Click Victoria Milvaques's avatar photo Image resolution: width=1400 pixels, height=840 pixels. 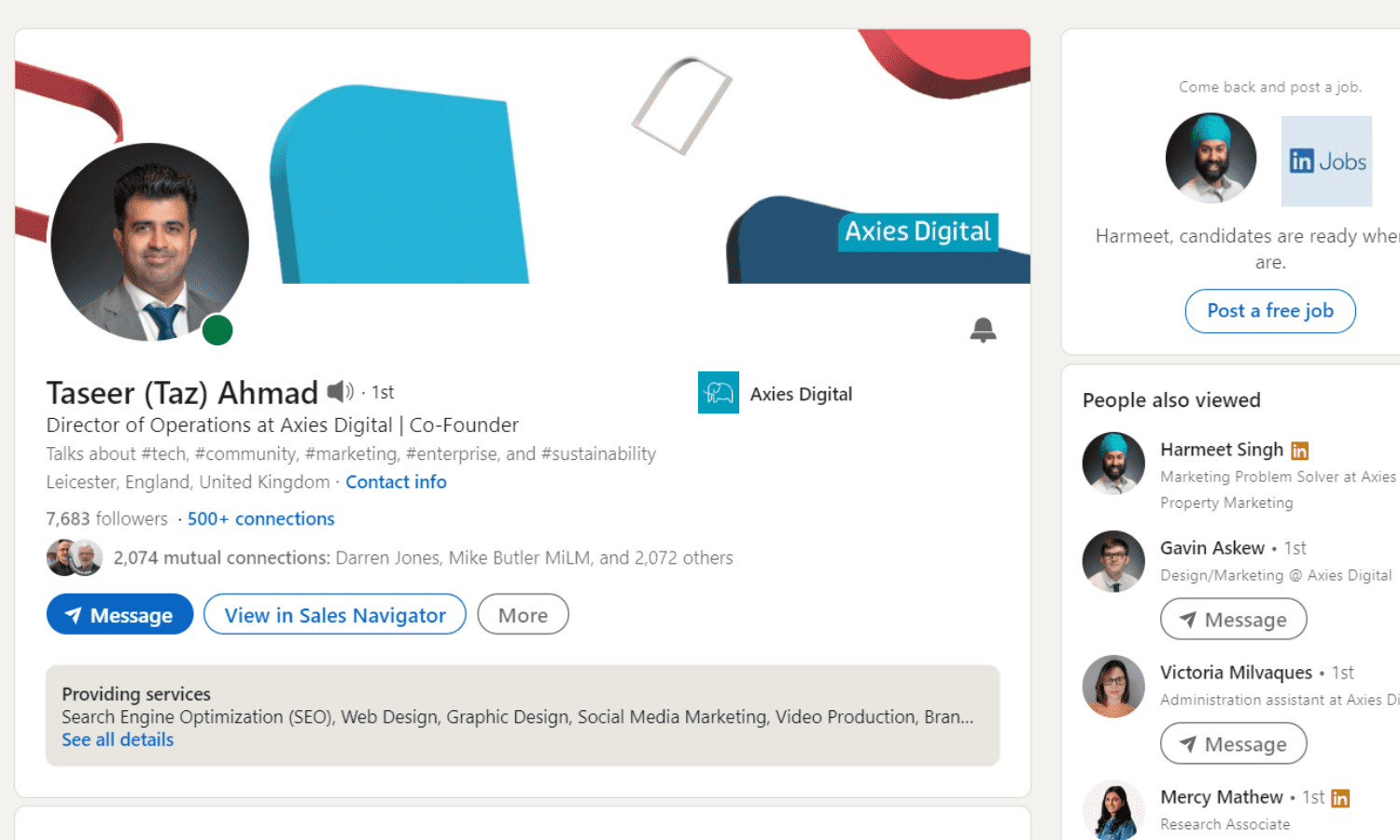click(1113, 686)
